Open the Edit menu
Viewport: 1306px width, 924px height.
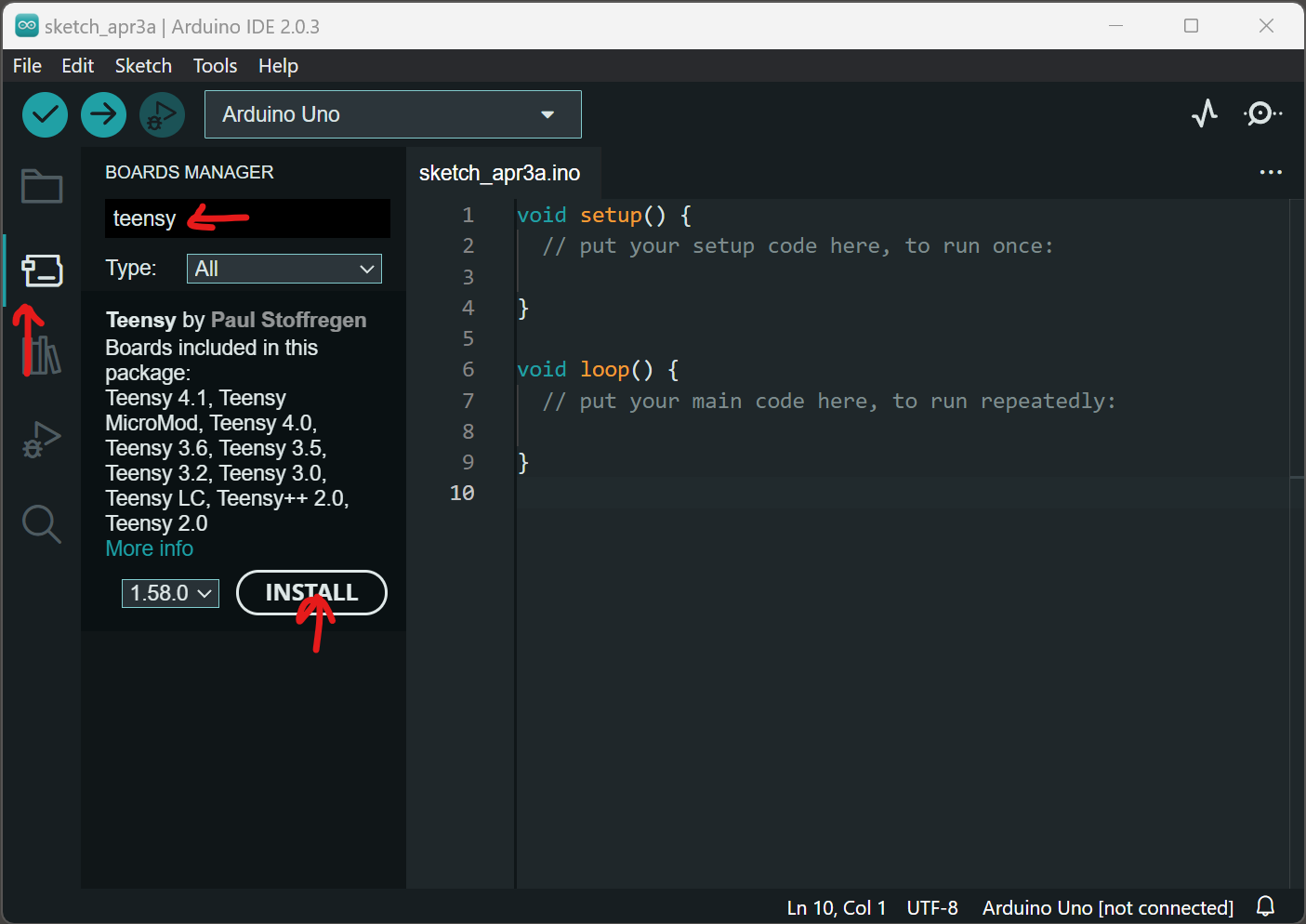point(78,66)
